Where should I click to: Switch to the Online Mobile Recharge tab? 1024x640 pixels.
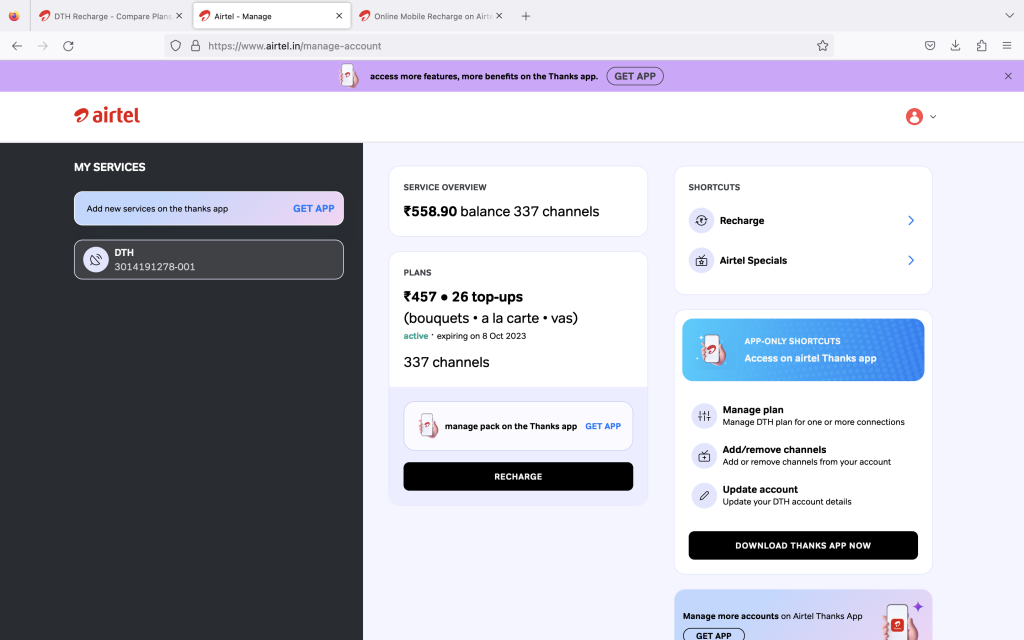click(432, 16)
